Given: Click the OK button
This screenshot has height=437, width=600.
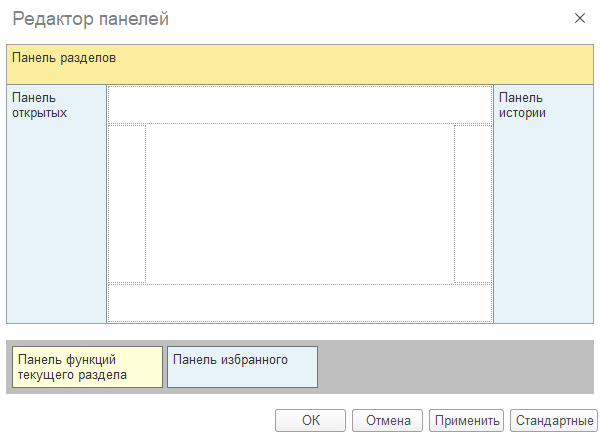Looking at the screenshot, I should coord(310,420).
